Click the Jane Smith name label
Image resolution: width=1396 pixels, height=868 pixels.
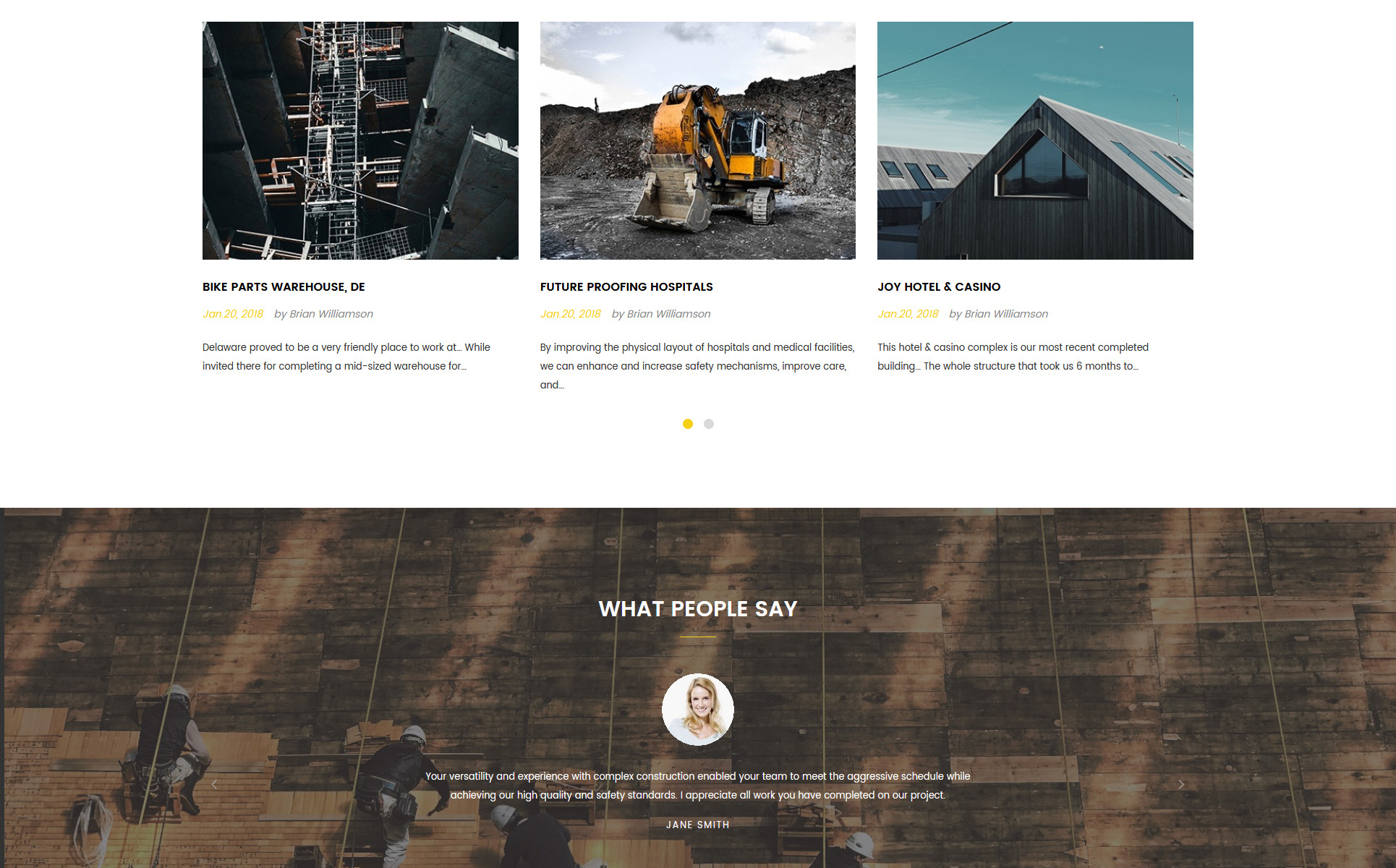(x=698, y=825)
